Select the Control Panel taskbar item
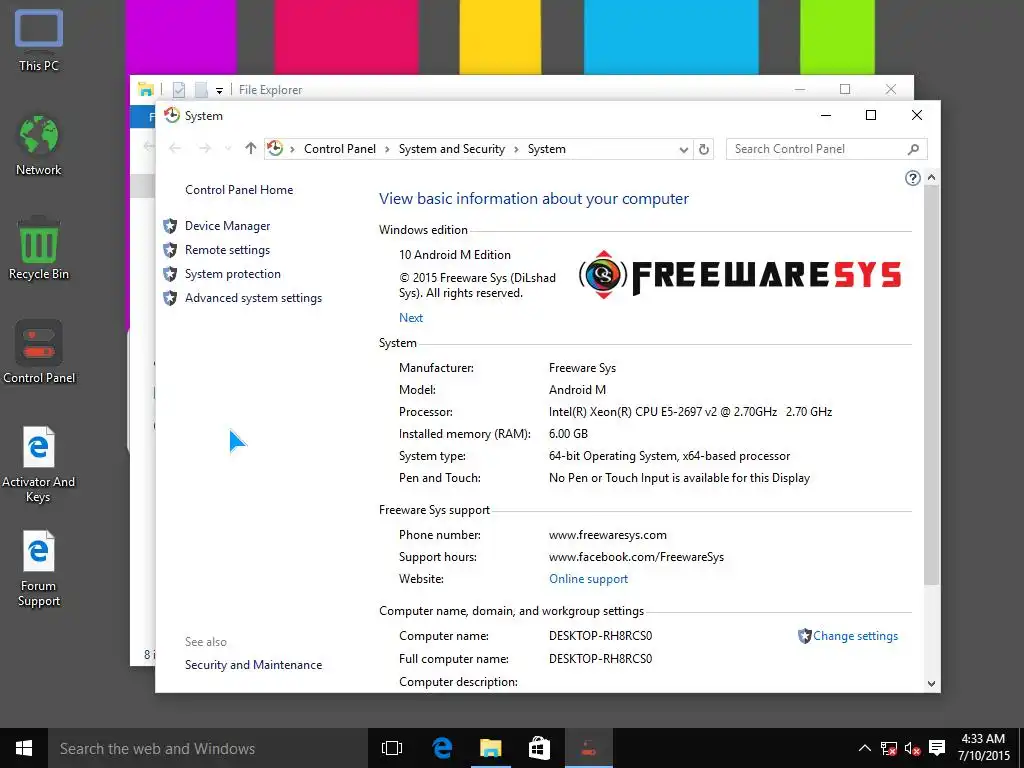Viewport: 1024px width, 768px height. tap(588, 748)
